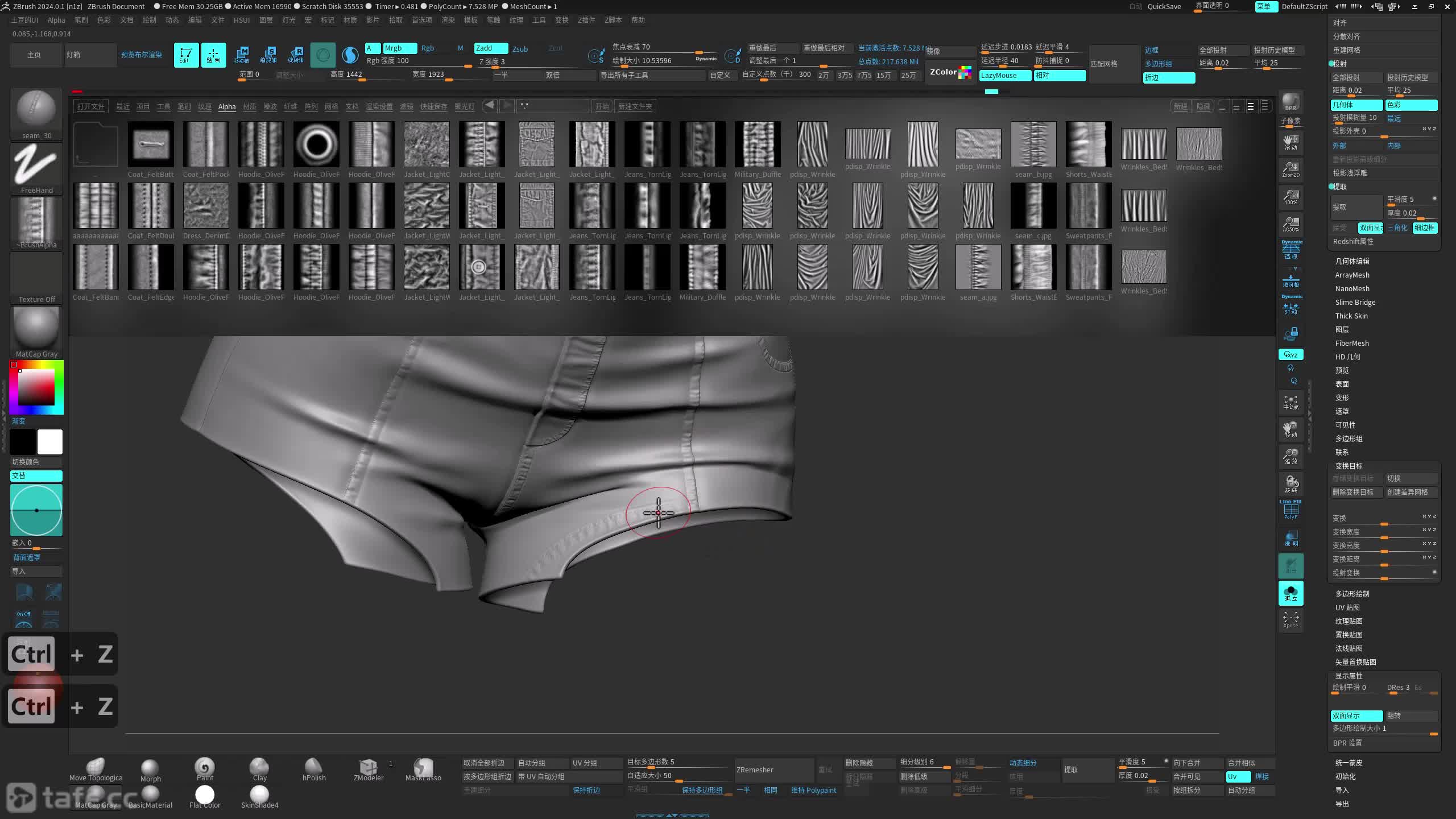
Task: Select the white secondary color swatch
Action: pos(50,442)
